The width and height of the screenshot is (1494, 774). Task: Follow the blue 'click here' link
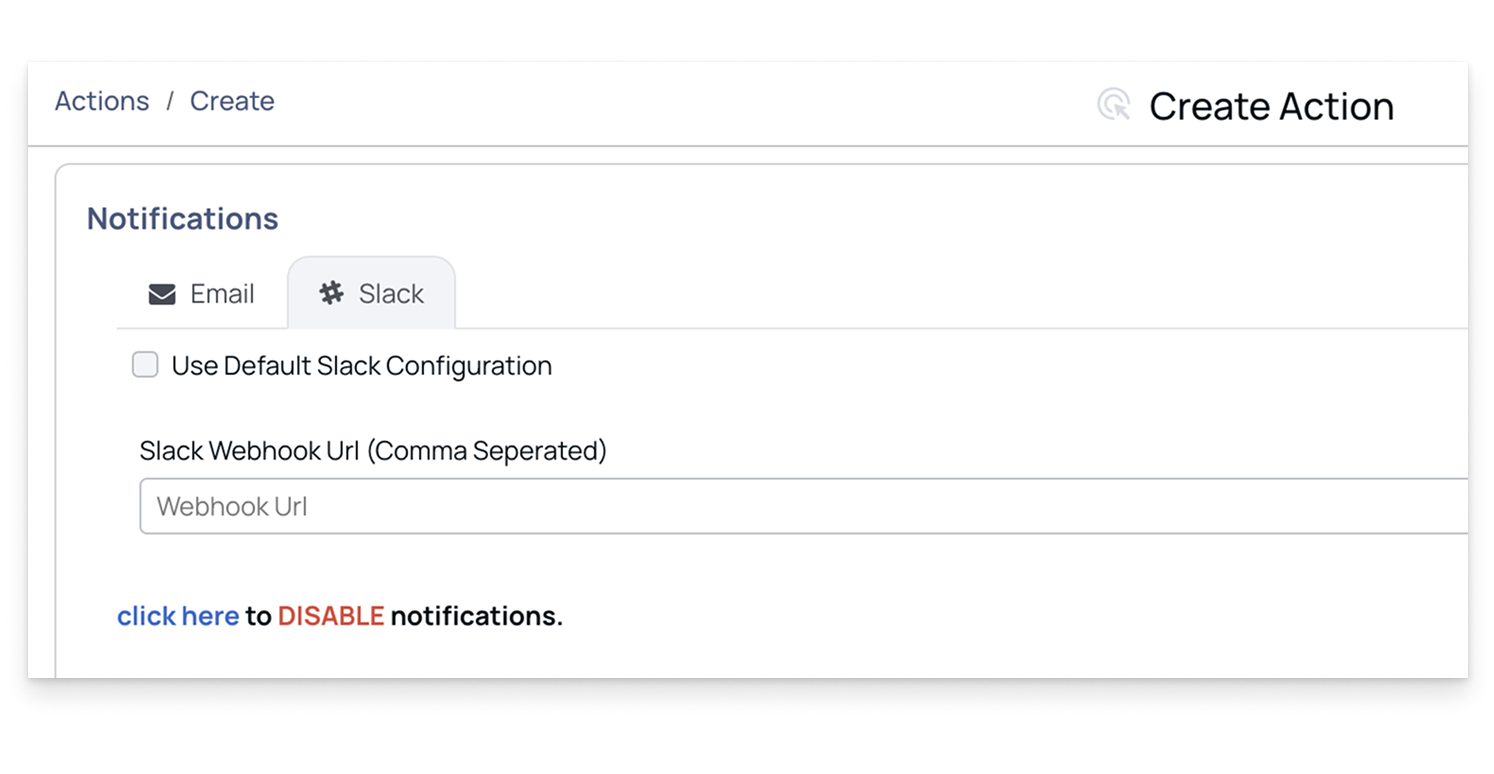pos(178,616)
